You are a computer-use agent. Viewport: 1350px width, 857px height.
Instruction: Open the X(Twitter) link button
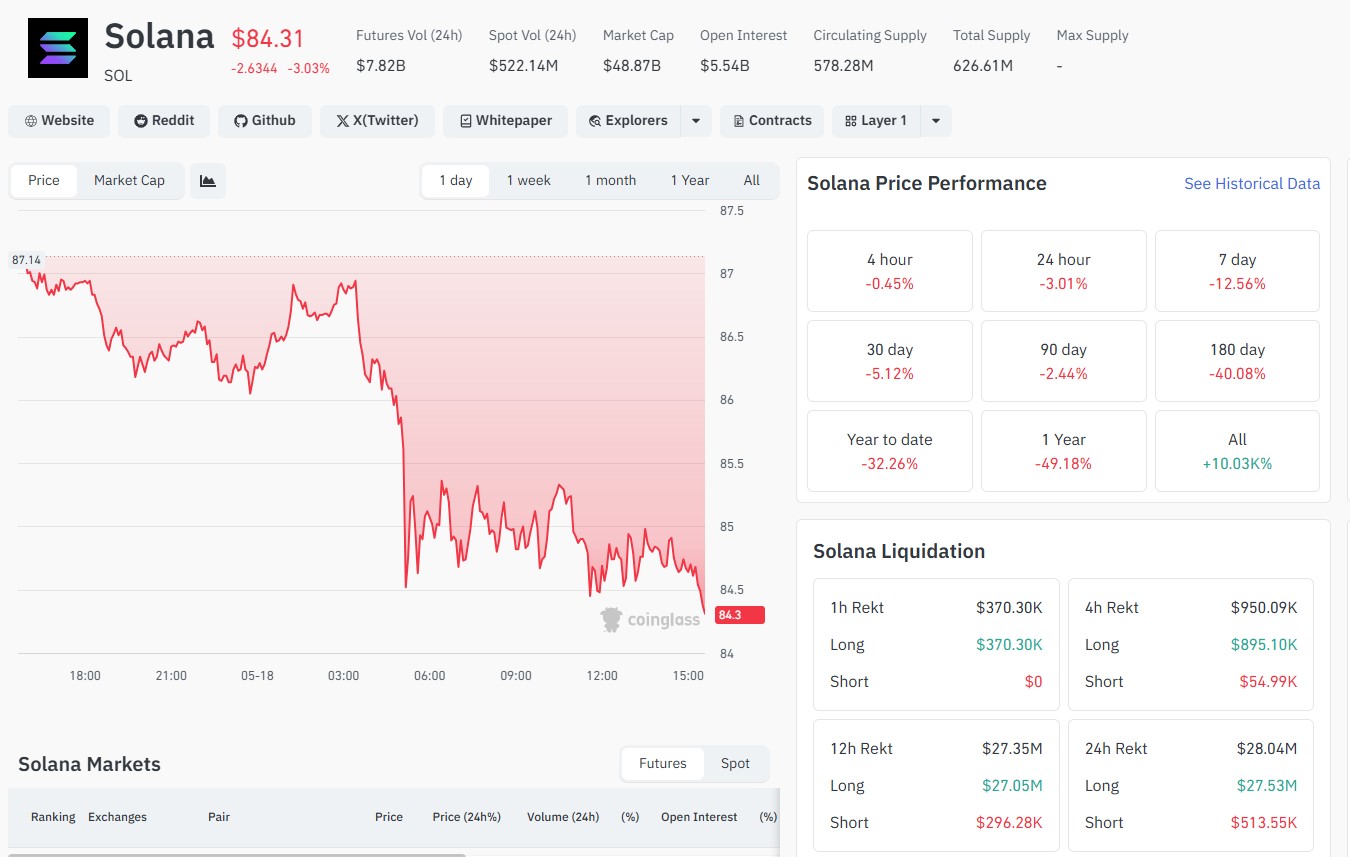(377, 121)
